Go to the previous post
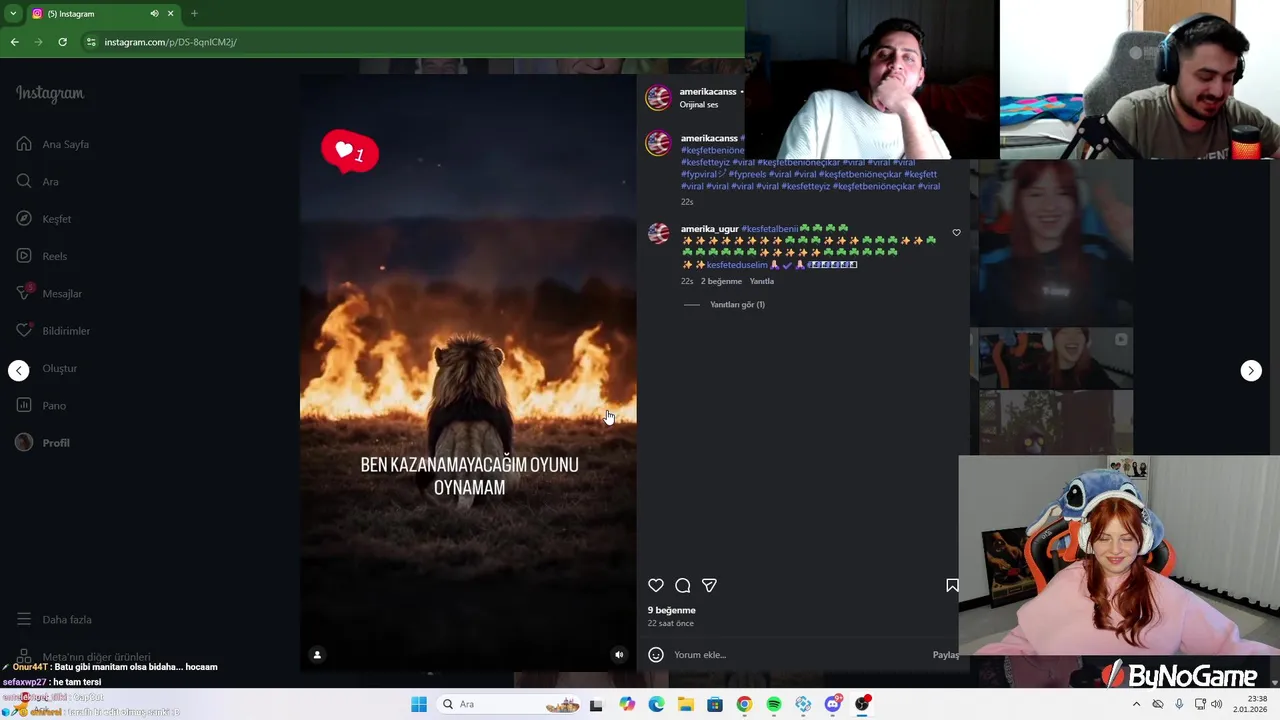 (19, 370)
